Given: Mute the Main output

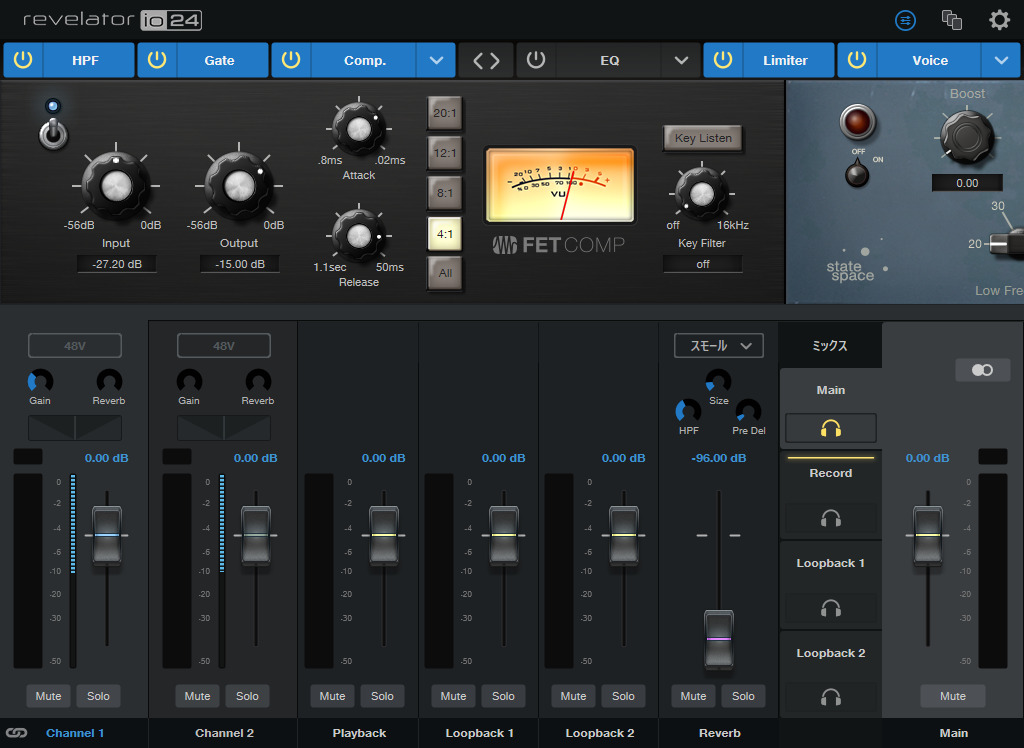Looking at the screenshot, I should 953,696.
